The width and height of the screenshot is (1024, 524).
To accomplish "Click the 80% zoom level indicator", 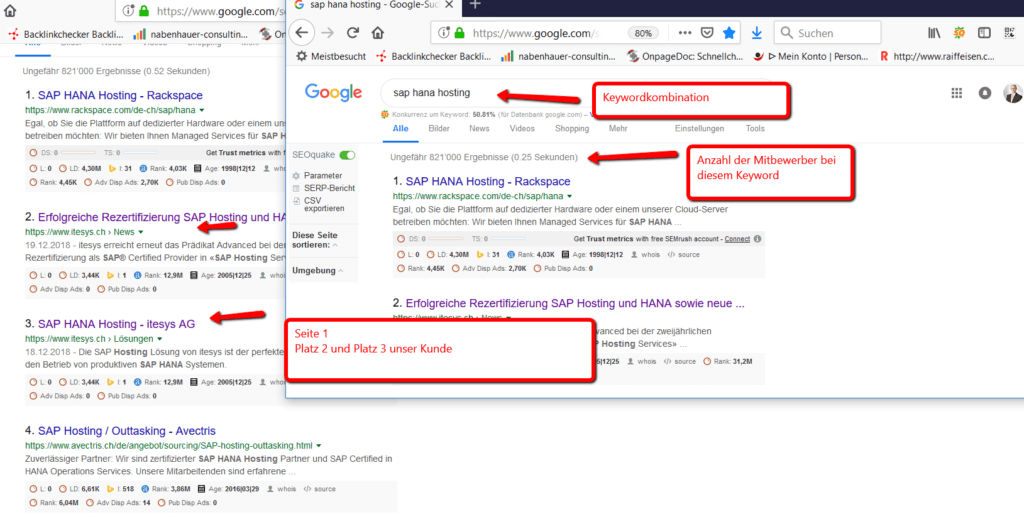I will [641, 33].
